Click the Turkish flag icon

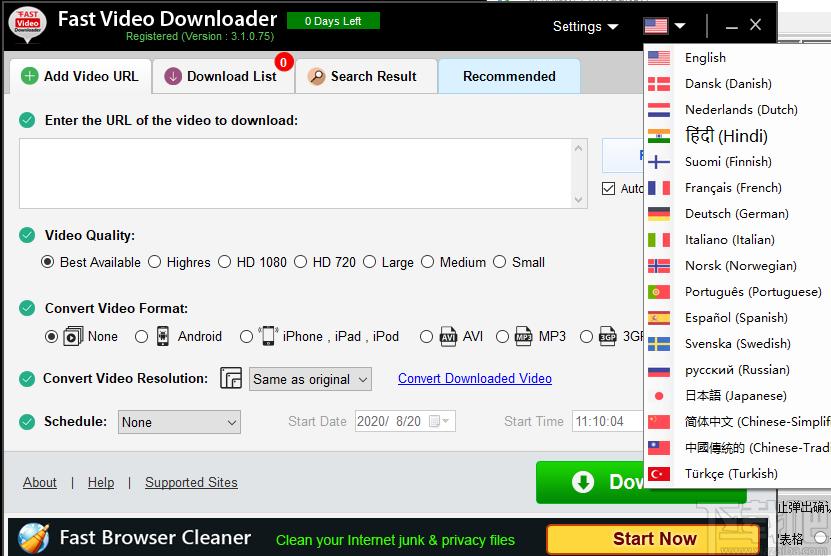(659, 473)
